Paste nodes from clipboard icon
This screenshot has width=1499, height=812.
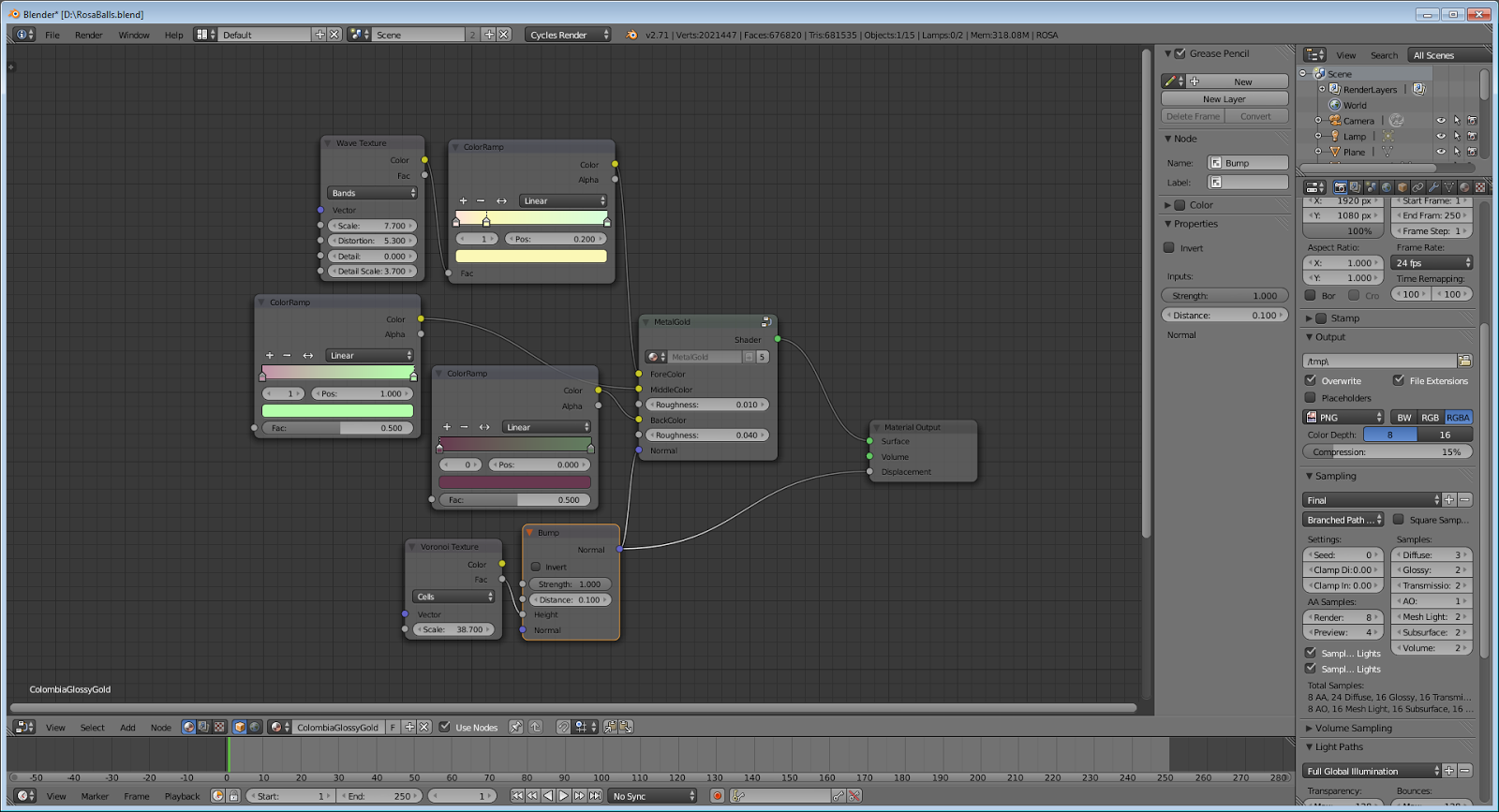tap(626, 727)
